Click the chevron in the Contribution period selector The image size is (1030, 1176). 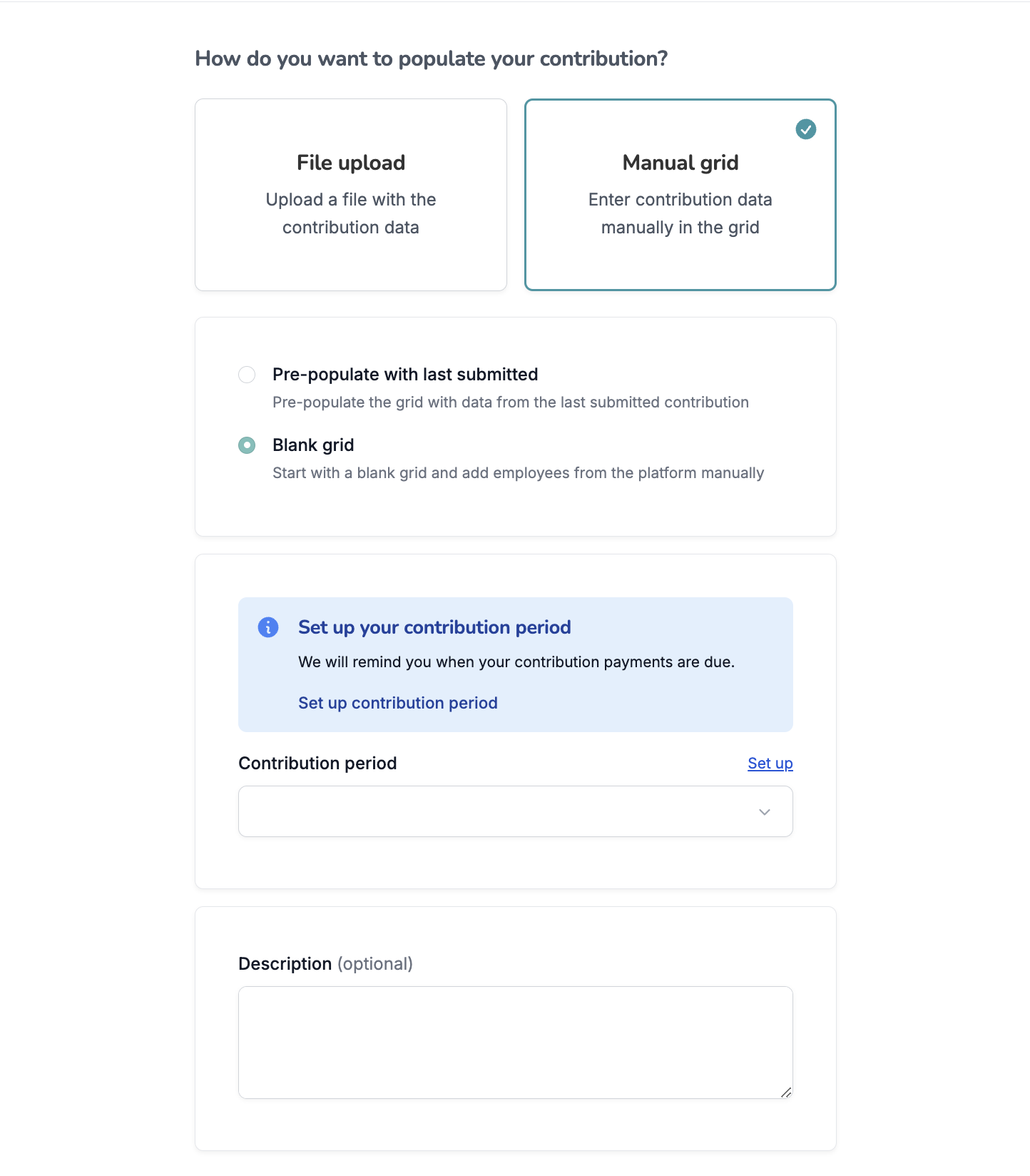pos(765,811)
